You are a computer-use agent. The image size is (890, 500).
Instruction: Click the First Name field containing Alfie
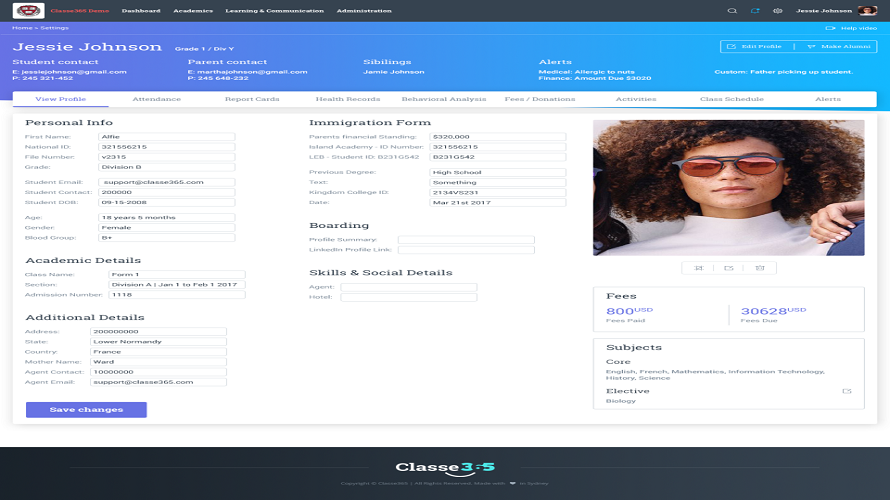(166, 137)
